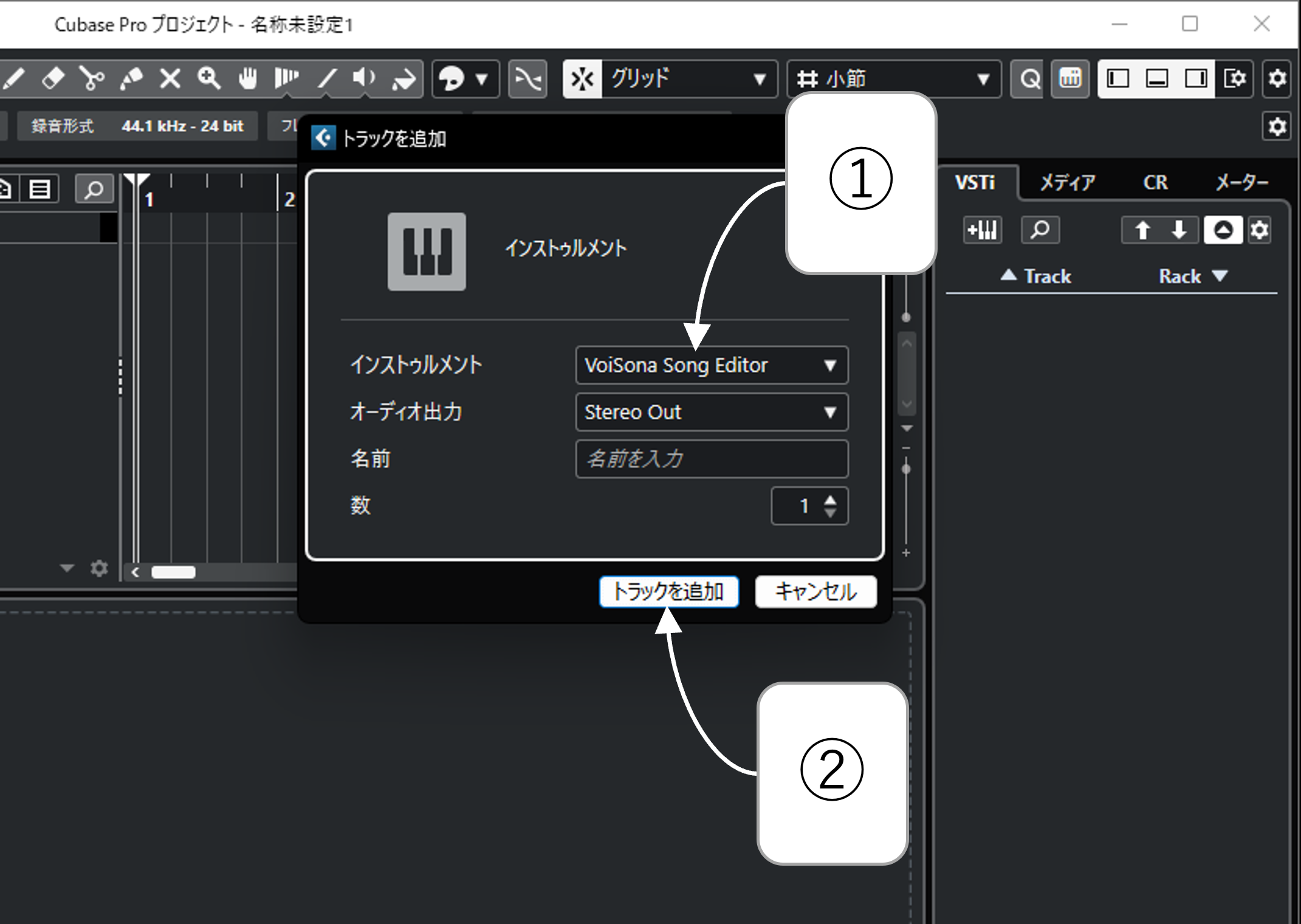Toggle show active instrument only button
This screenshot has height=924, width=1301.
(1223, 230)
